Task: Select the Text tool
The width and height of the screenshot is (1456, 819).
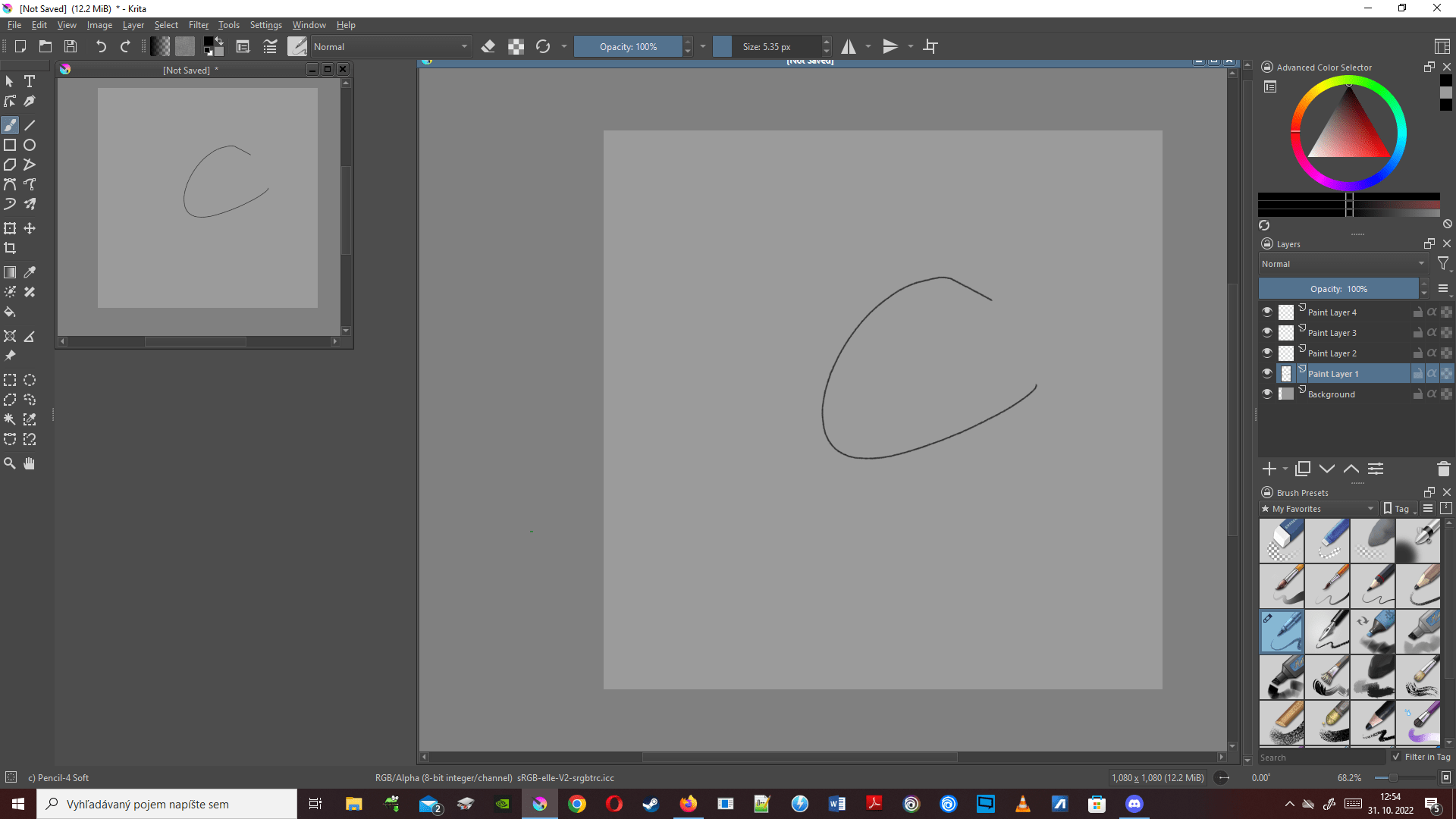Action: point(30,81)
